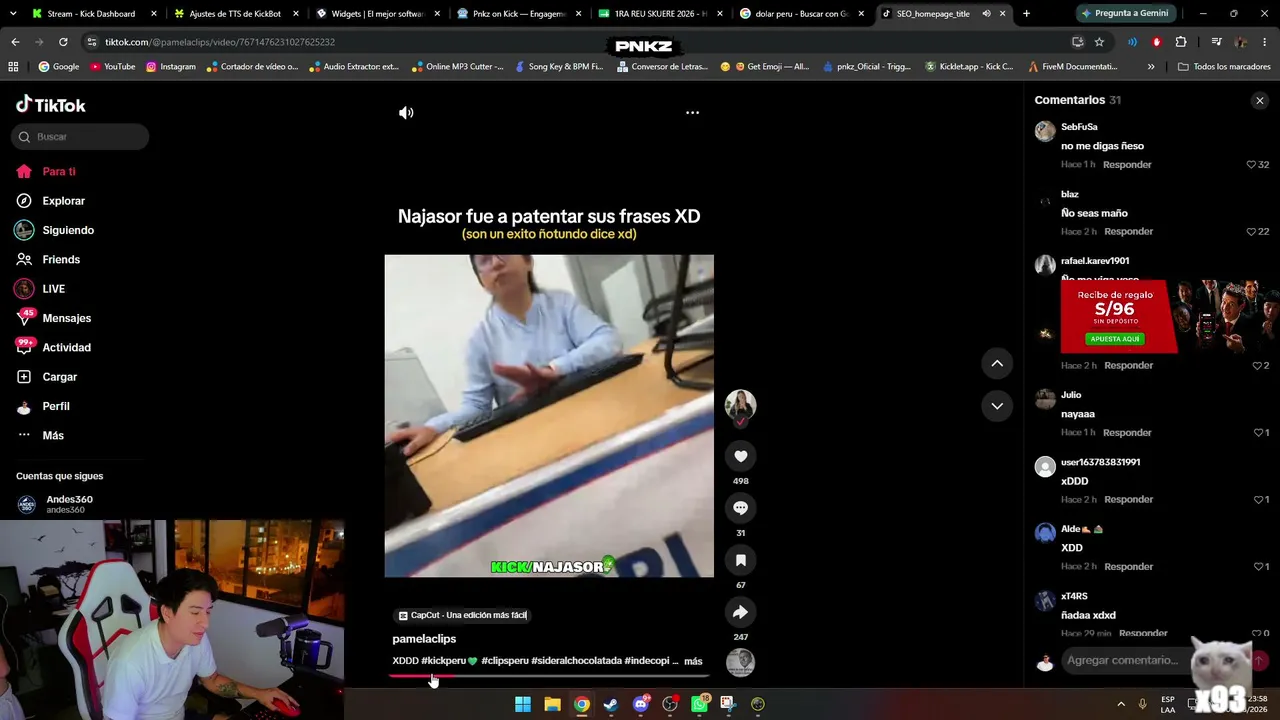The width and height of the screenshot is (1280, 720).
Task: Share the video with the arrow icon
Action: (x=740, y=612)
